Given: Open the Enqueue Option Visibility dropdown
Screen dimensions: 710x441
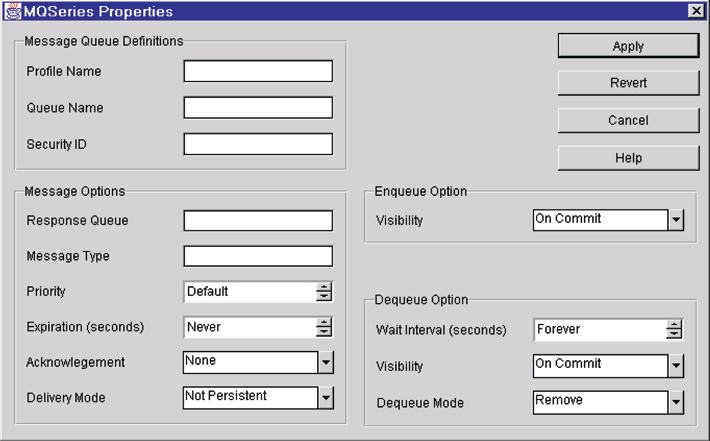Looking at the screenshot, I should [675, 220].
